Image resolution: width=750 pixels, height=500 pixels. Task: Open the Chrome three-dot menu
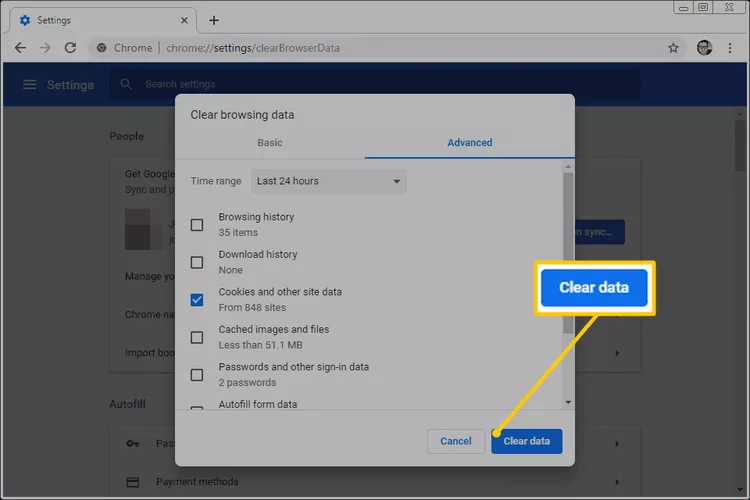(730, 47)
